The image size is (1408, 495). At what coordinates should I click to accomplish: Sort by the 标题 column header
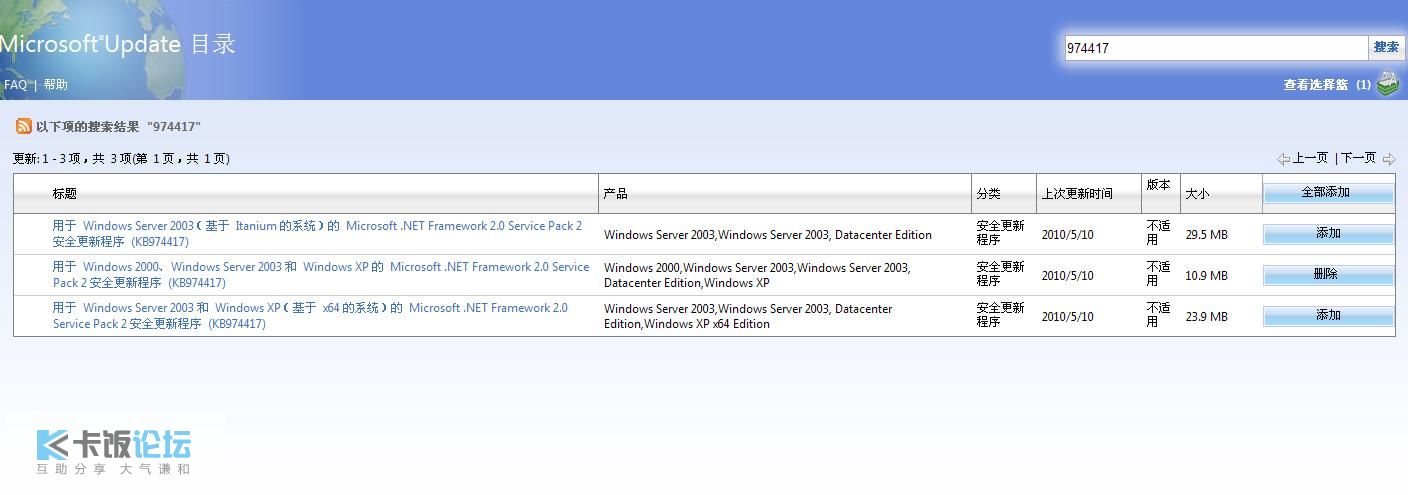tap(65, 194)
